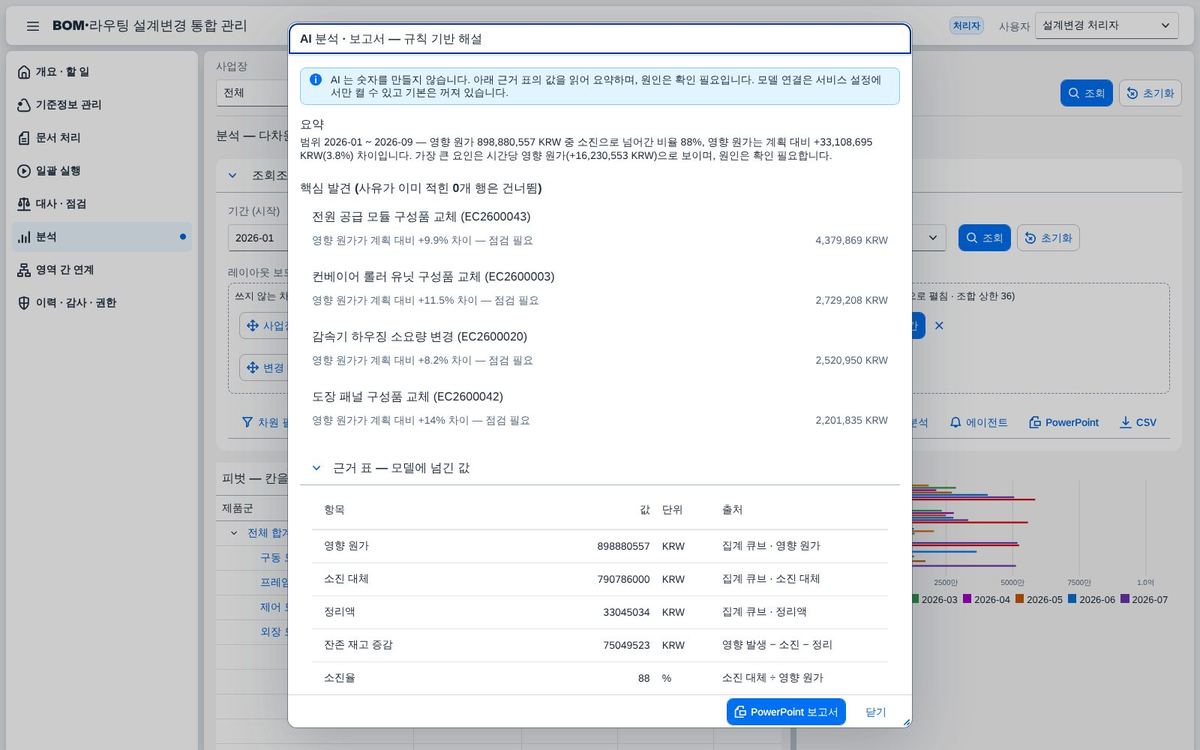Click 영향 원가 row in 근거 표
The width and height of the screenshot is (1200, 750).
pos(600,546)
